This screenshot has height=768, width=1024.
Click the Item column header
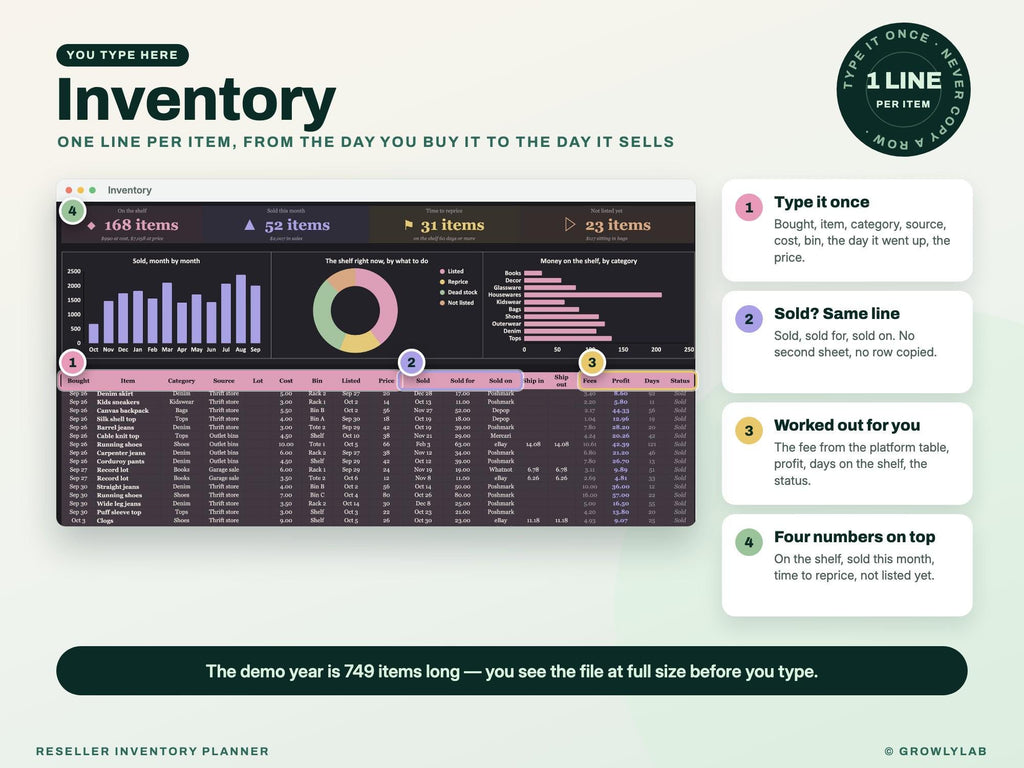point(128,380)
